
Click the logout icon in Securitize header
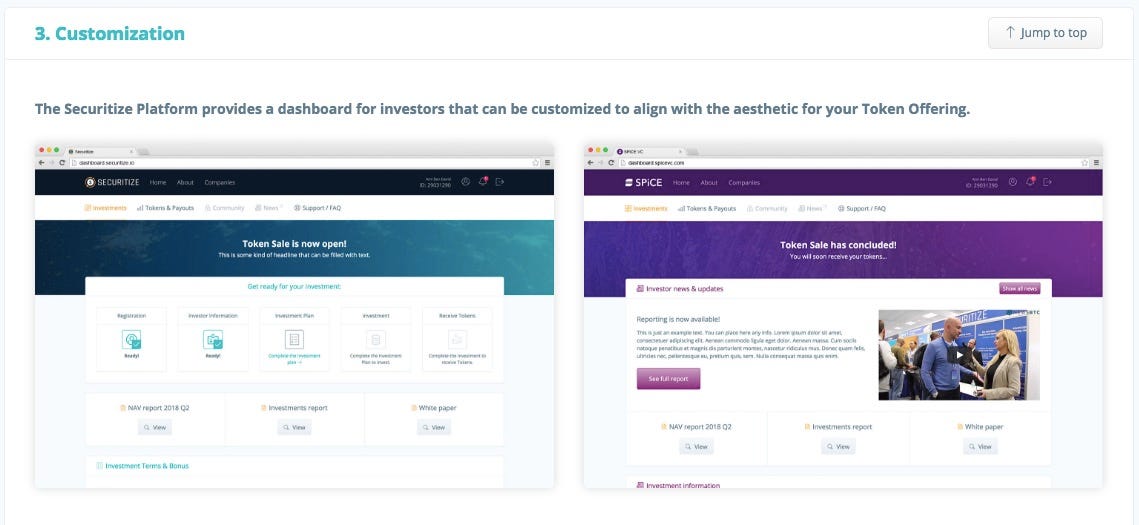coord(500,182)
